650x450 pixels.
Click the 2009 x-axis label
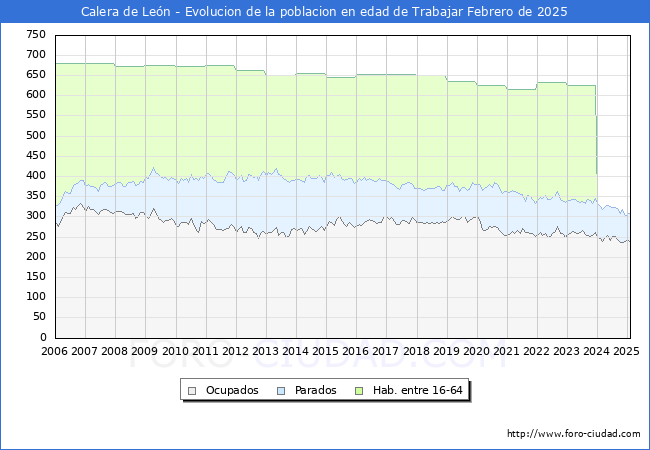[x=144, y=351]
